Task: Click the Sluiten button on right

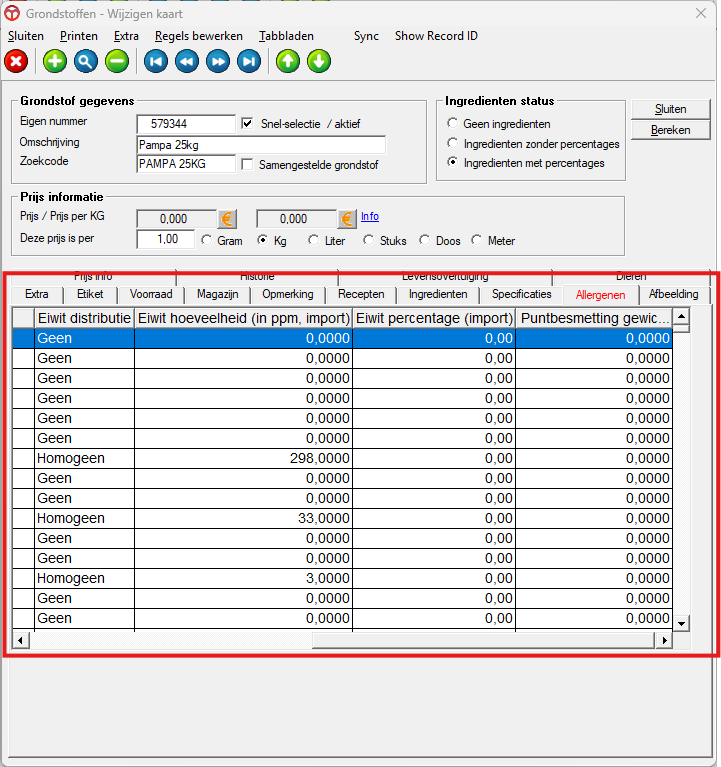Action: [670, 109]
